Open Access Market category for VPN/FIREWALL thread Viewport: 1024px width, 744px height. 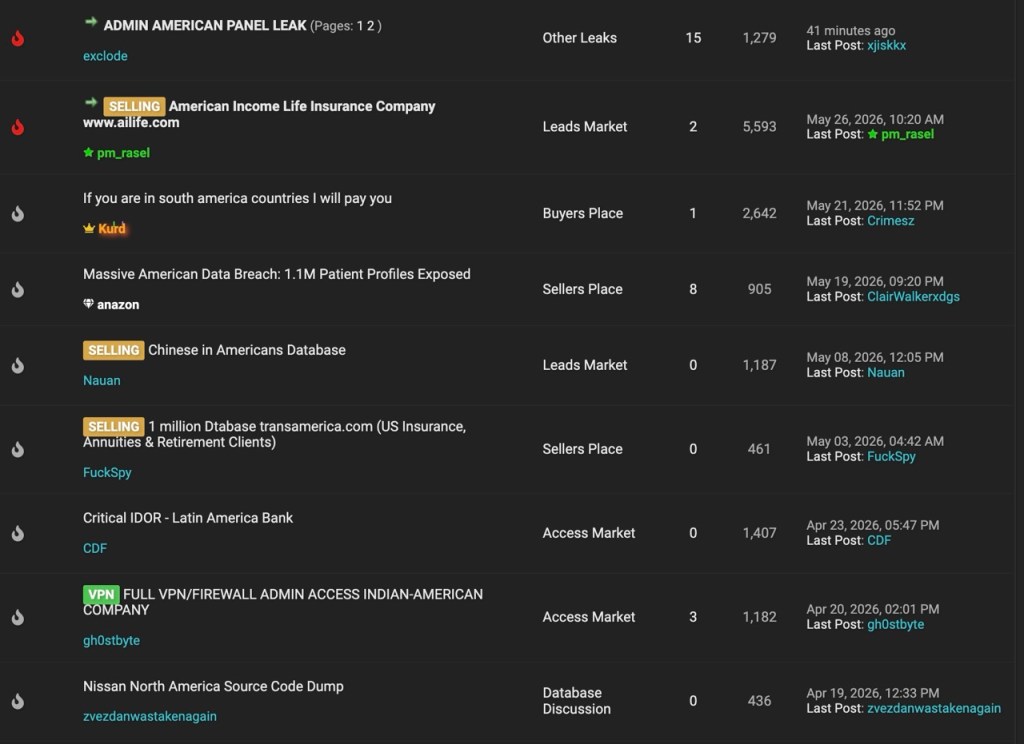(588, 617)
